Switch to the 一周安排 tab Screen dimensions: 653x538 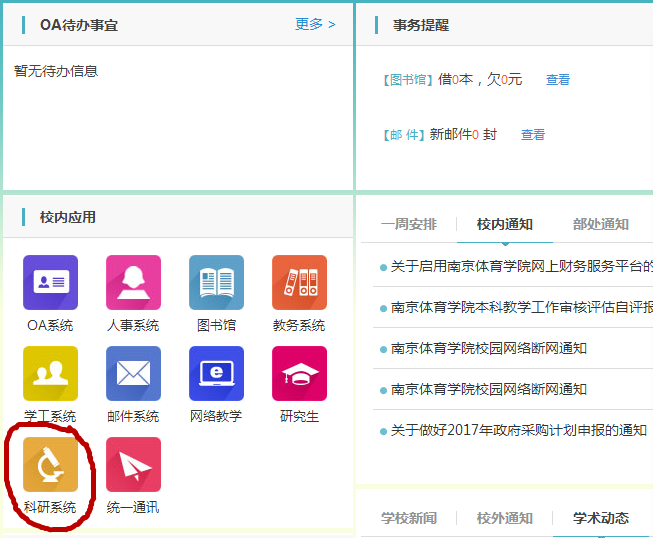pyautogui.click(x=409, y=224)
